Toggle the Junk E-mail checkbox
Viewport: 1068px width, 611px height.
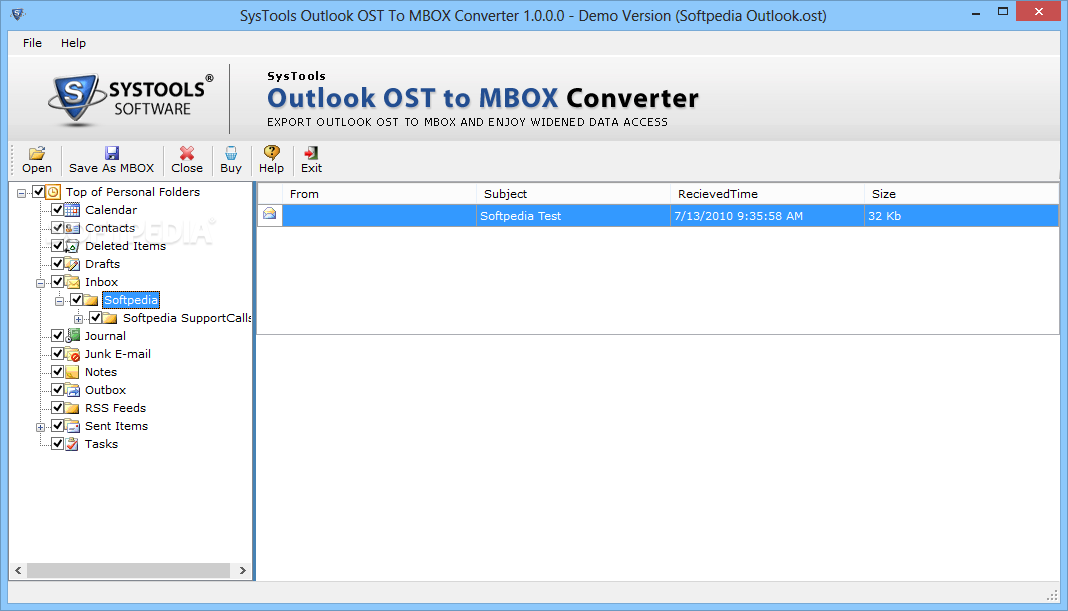pos(57,354)
